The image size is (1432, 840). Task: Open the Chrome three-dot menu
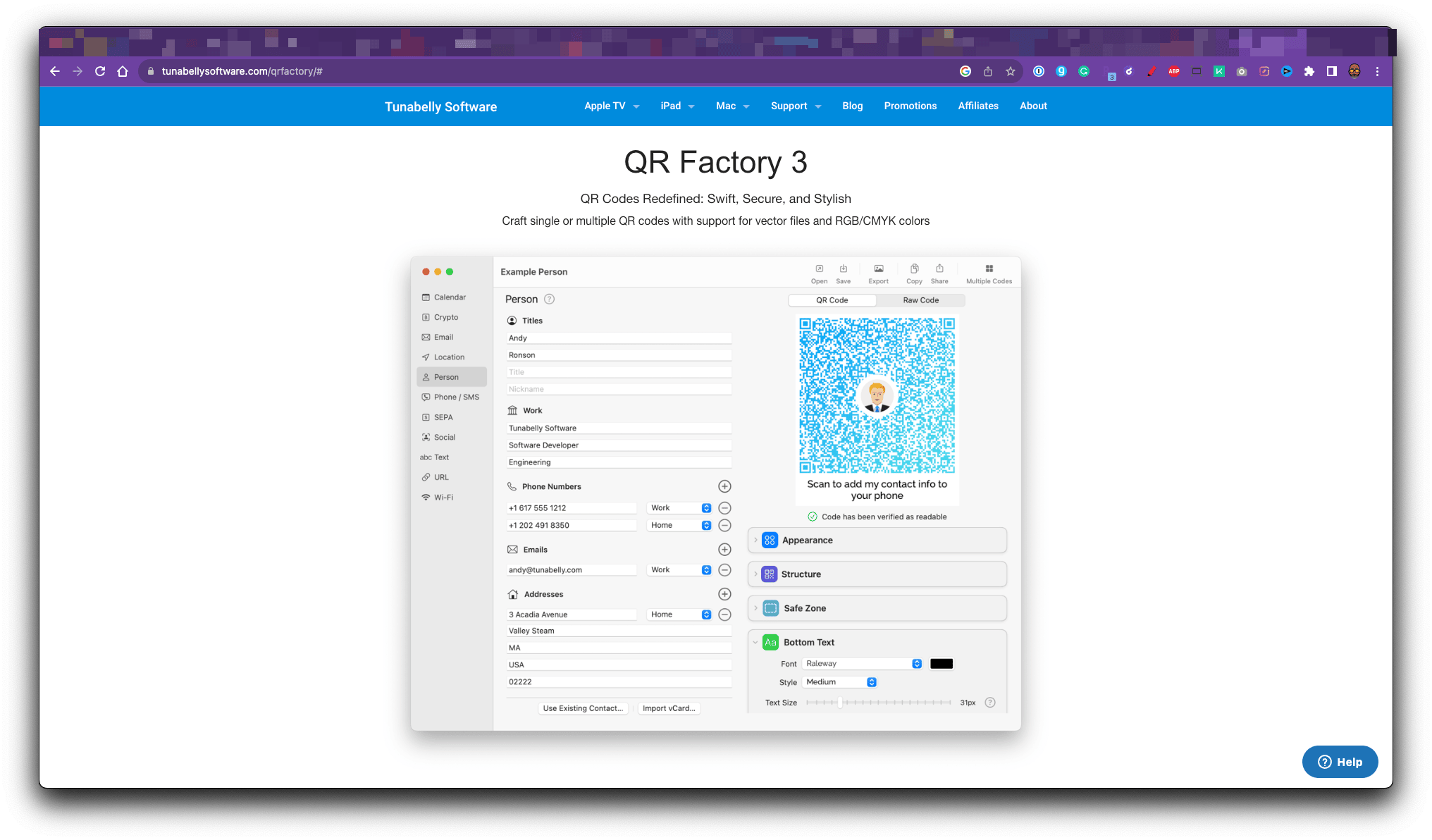coord(1377,71)
